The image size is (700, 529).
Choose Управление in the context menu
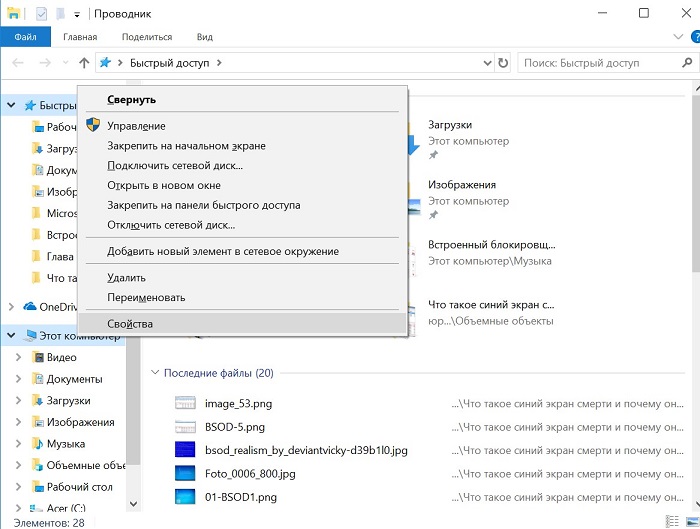click(242, 126)
